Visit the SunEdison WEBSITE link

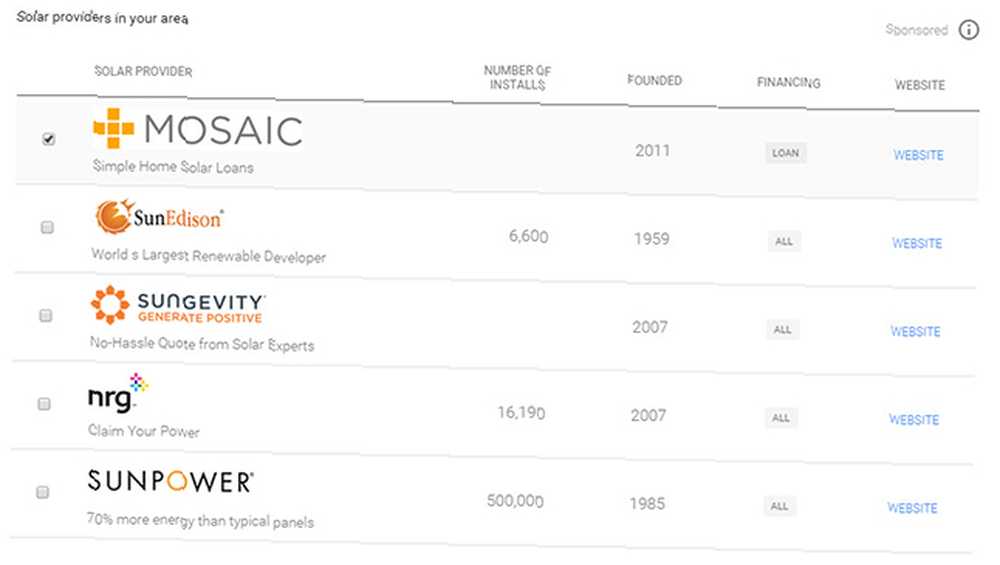coord(917,243)
